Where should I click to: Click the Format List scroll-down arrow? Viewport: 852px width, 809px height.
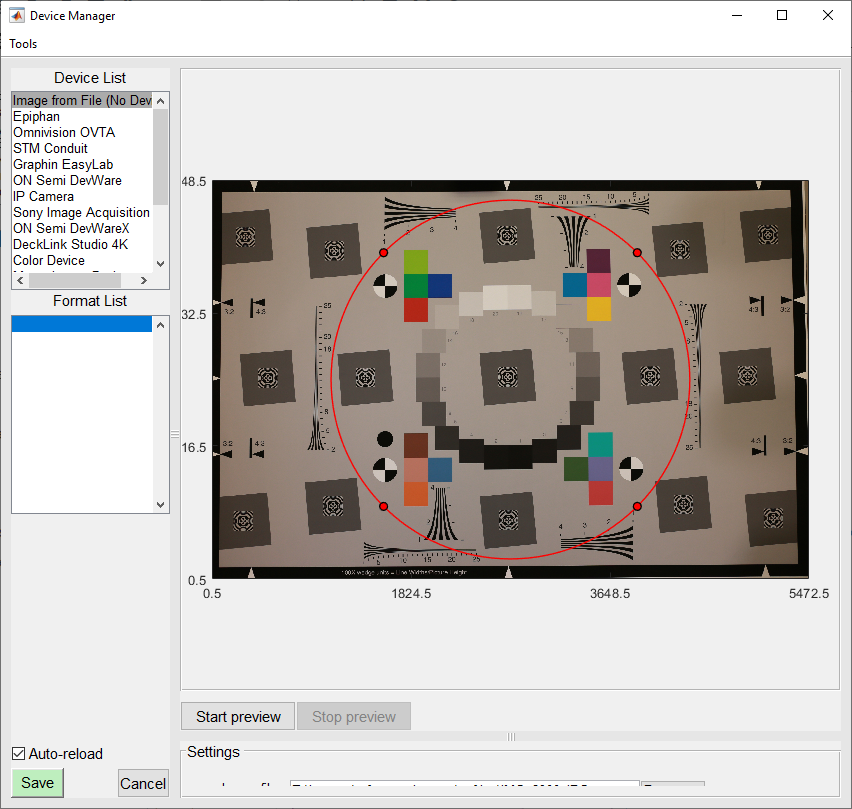[x=160, y=504]
